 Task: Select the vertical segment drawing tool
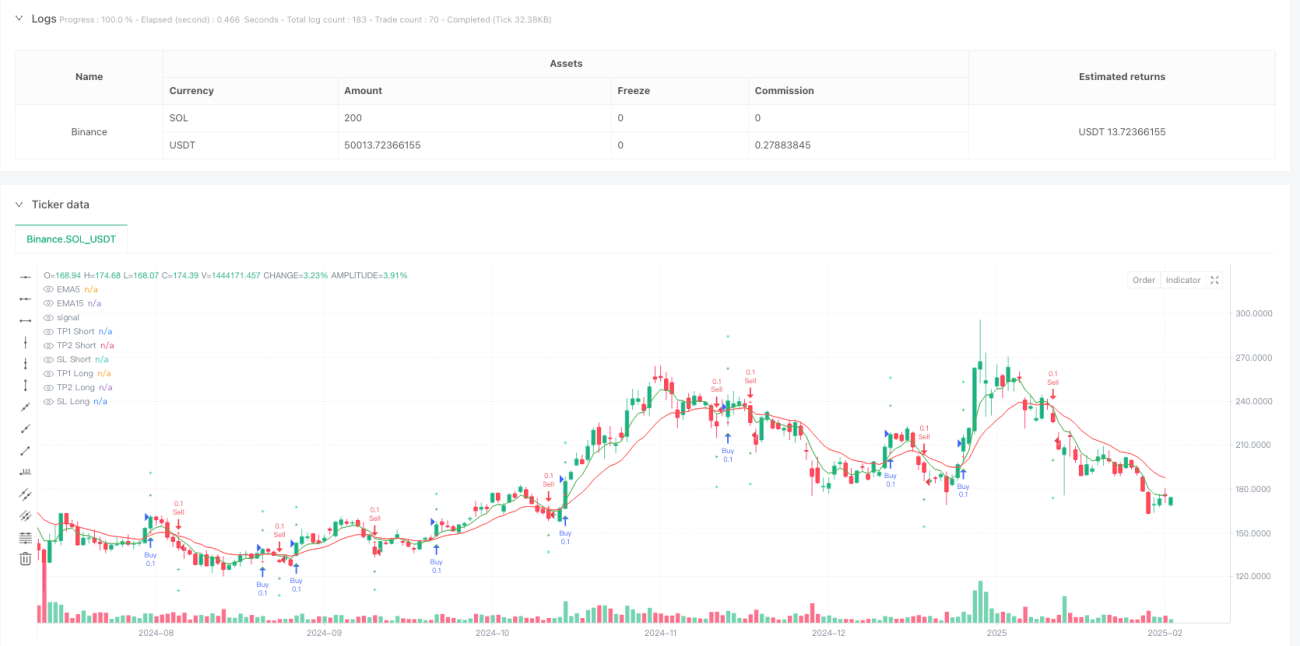coord(26,385)
